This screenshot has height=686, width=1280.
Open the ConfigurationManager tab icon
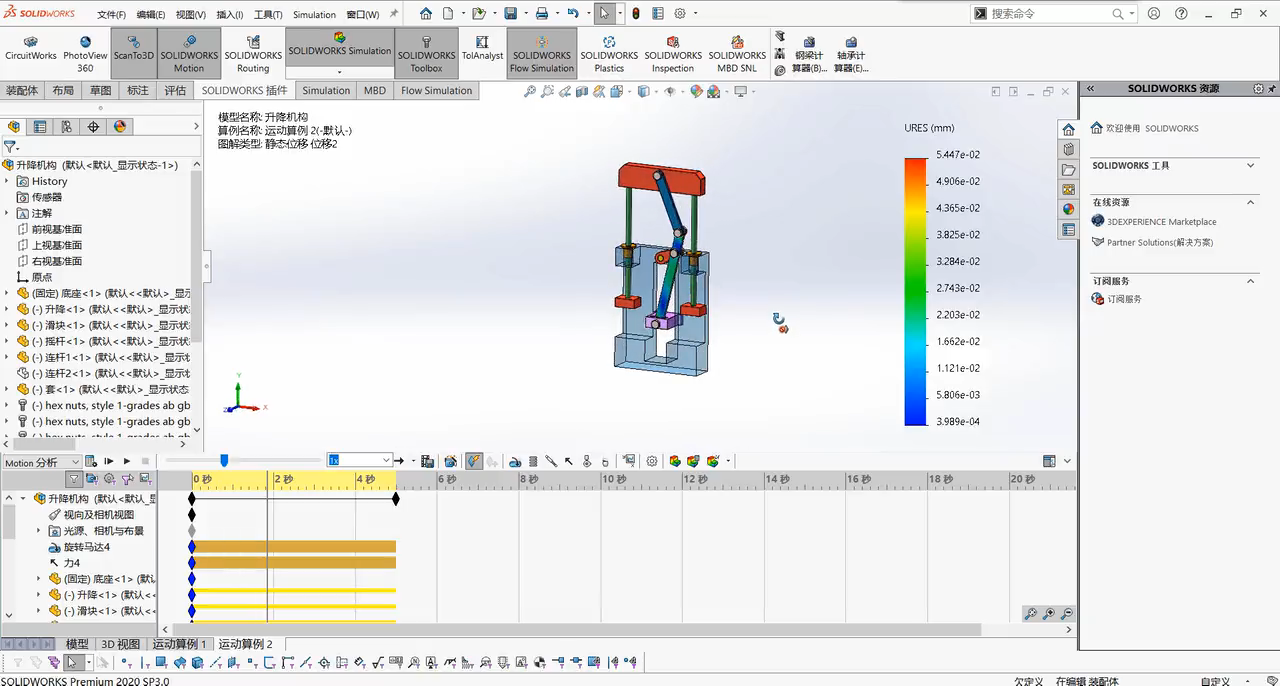[66, 127]
